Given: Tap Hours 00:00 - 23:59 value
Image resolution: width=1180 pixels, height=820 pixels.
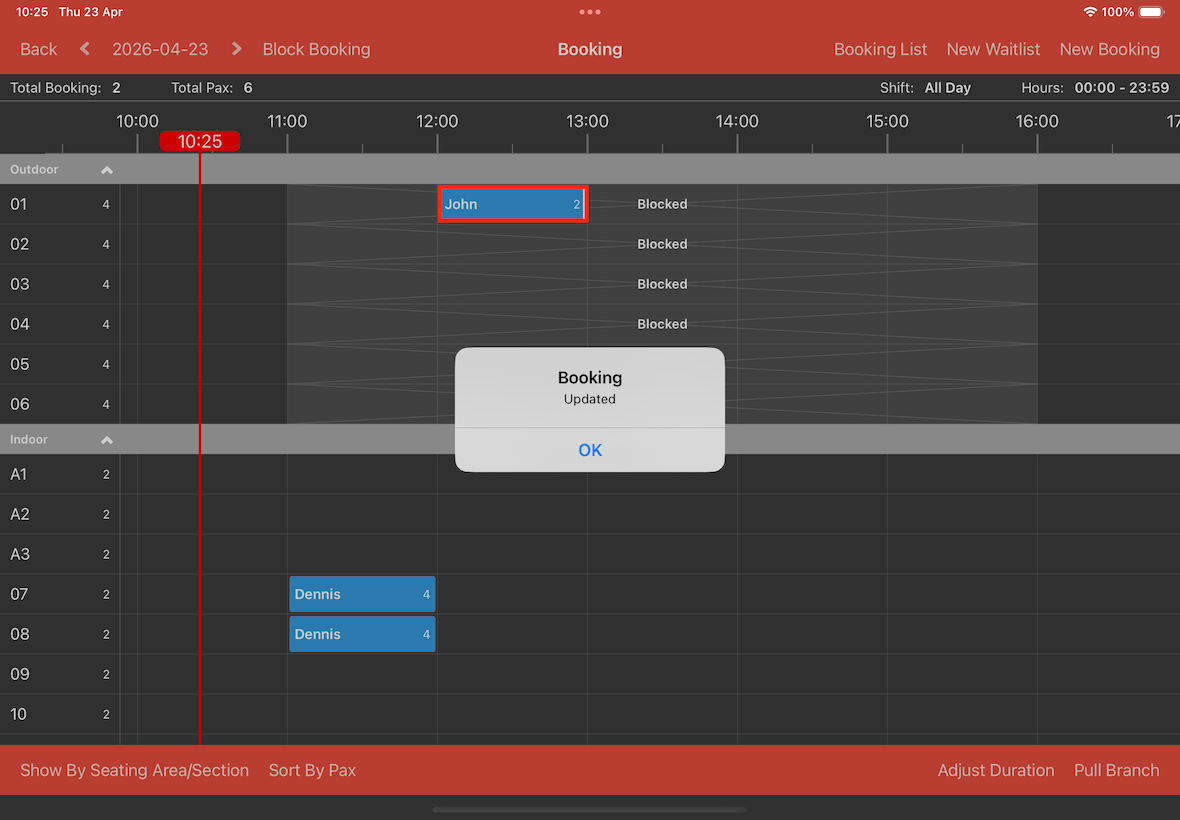Looking at the screenshot, I should point(1121,88).
